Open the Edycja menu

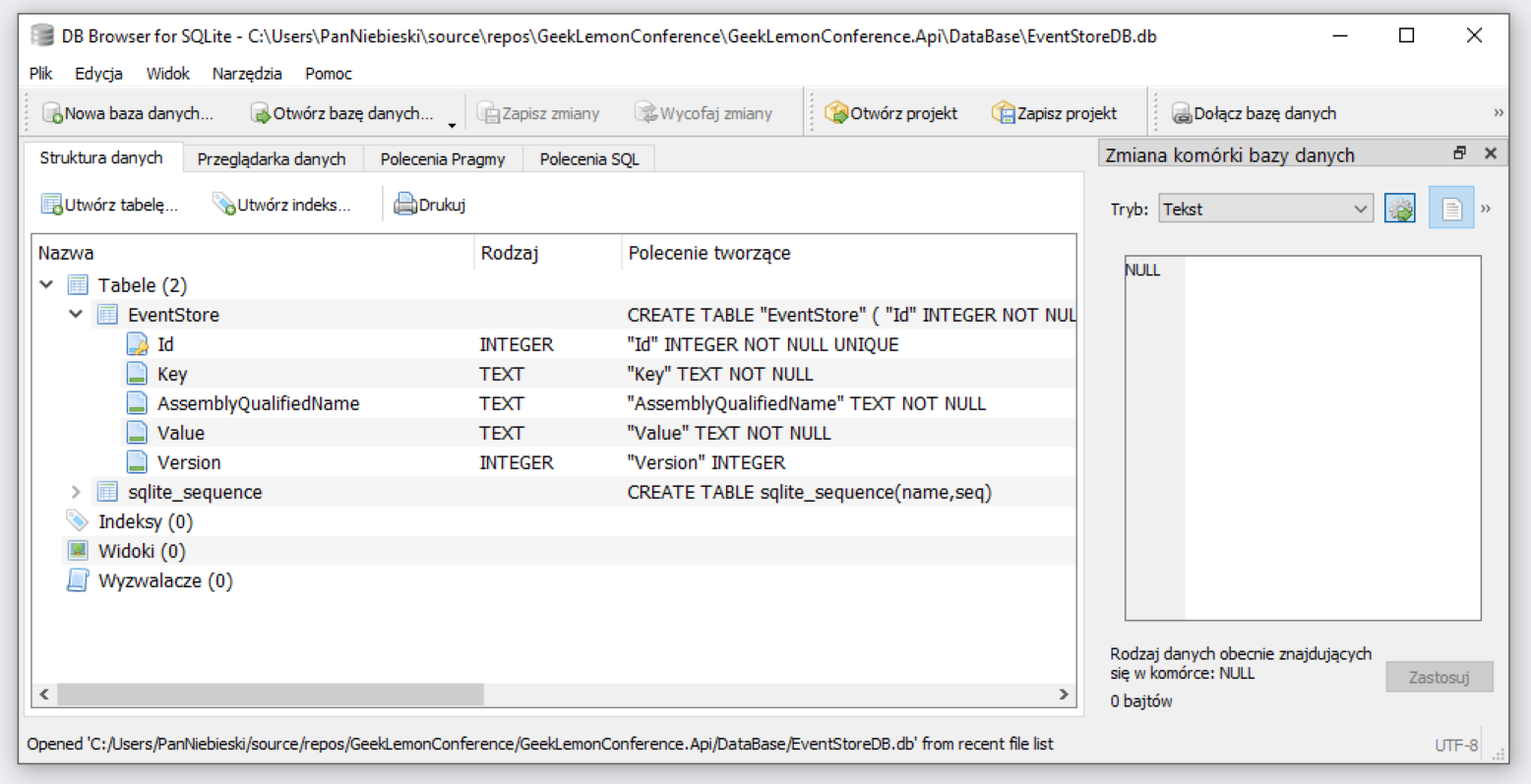[98, 74]
